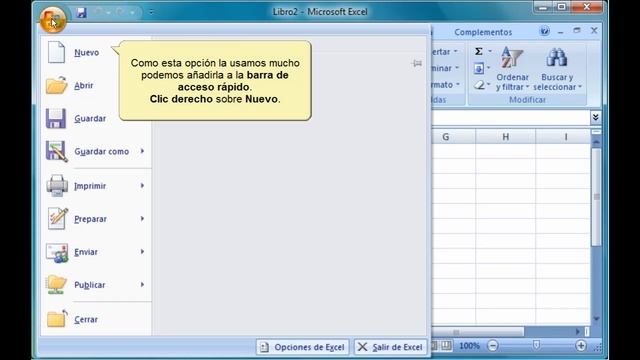Click the Publicar folder icon

click(x=56, y=284)
